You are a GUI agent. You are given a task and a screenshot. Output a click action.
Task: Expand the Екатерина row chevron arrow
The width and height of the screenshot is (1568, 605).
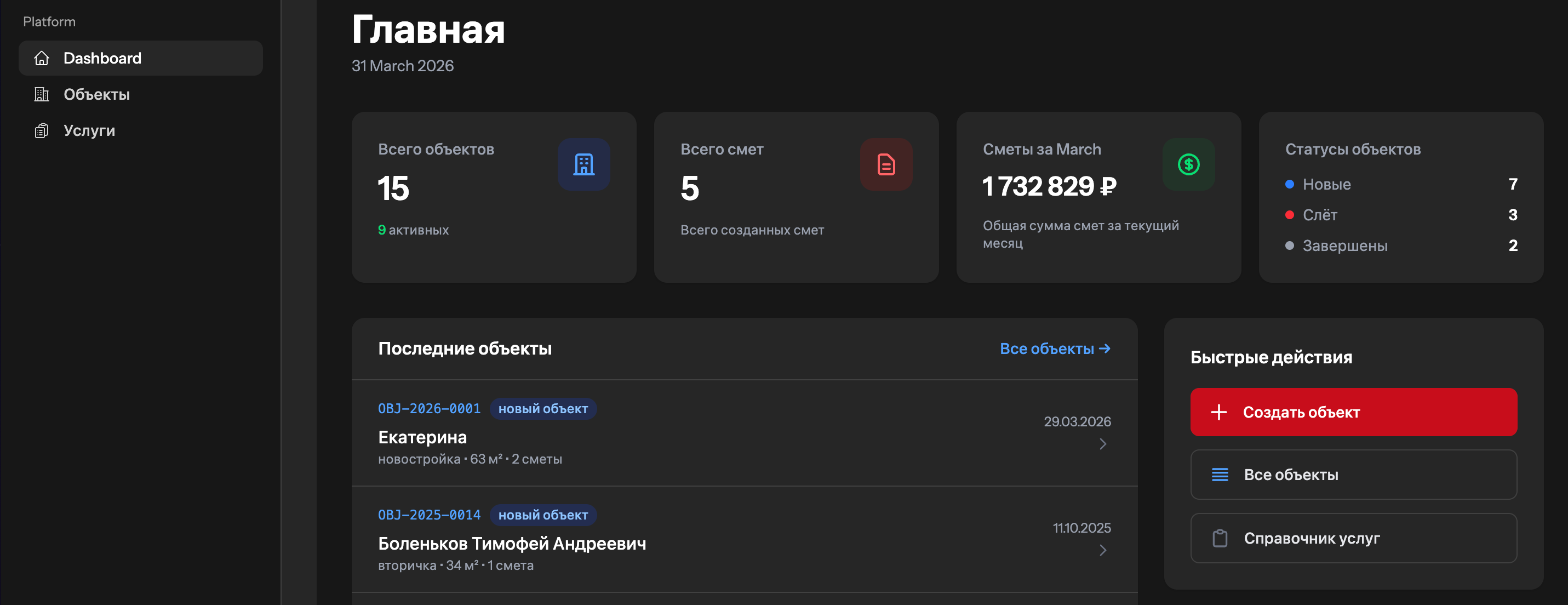coord(1102,444)
